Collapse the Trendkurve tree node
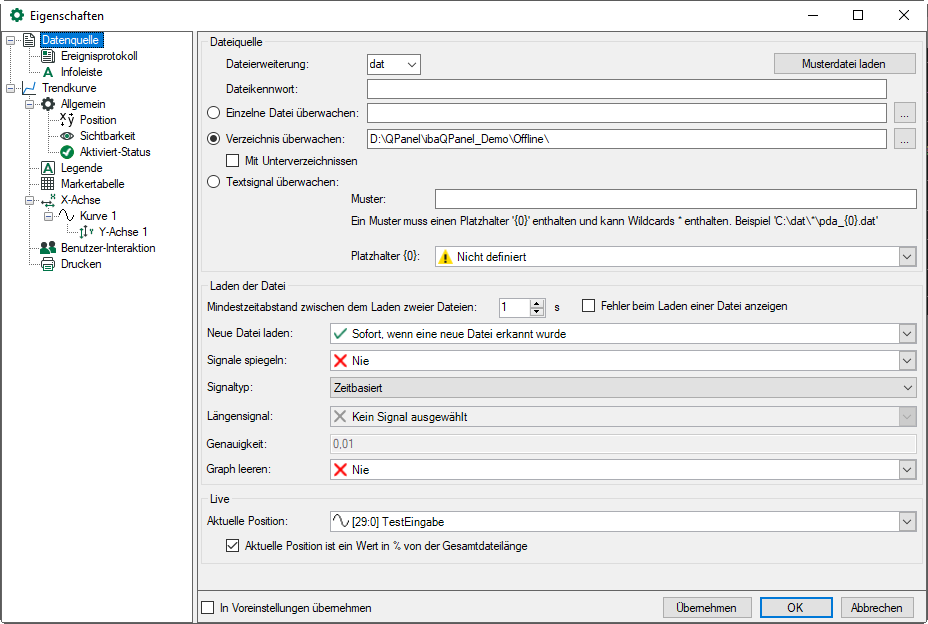Screen dimensions: 928x624 [10, 88]
